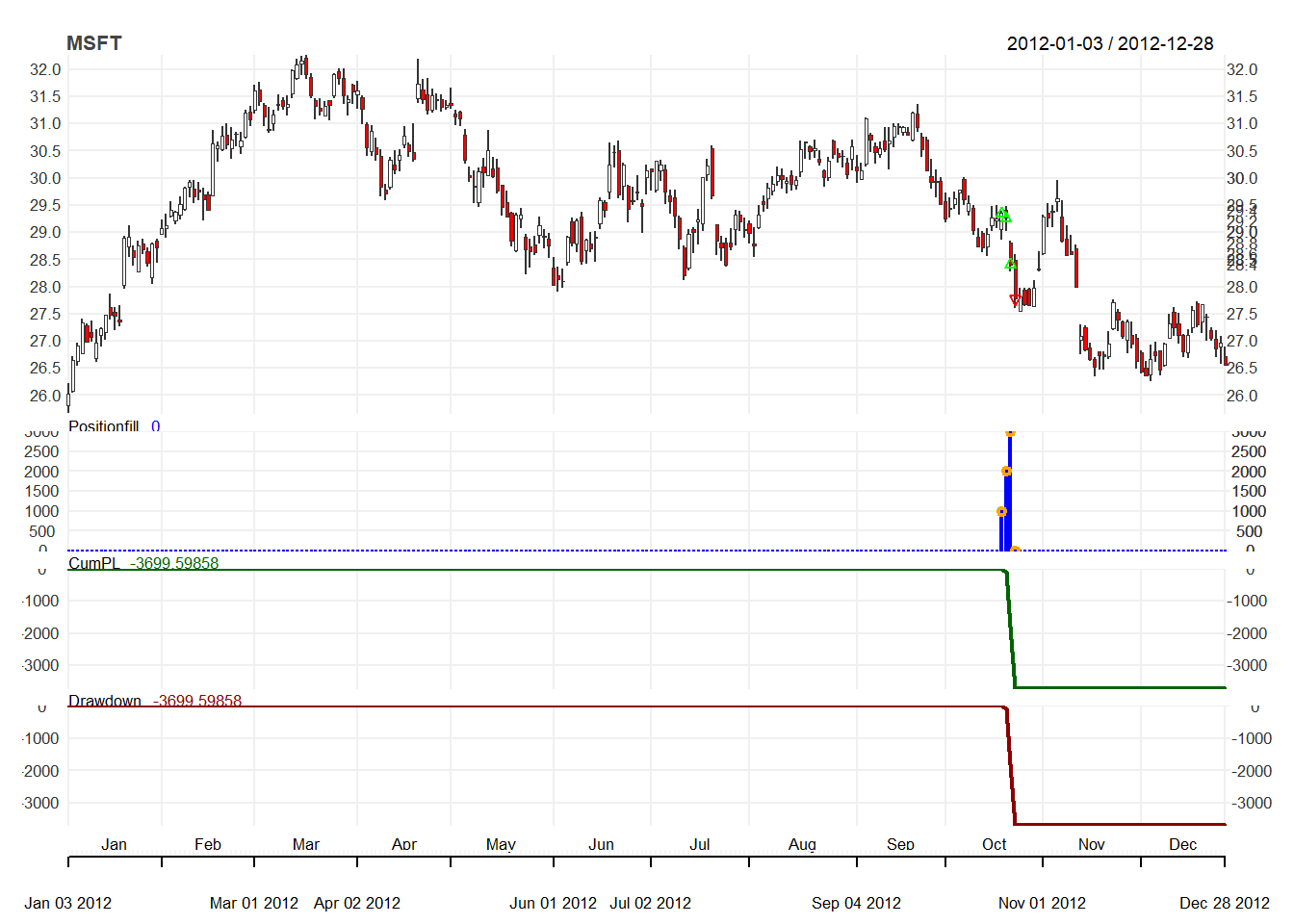Screen dimensions: 1294x924
Task: Click the Jan 03 2012 axis date
Action: point(67,903)
